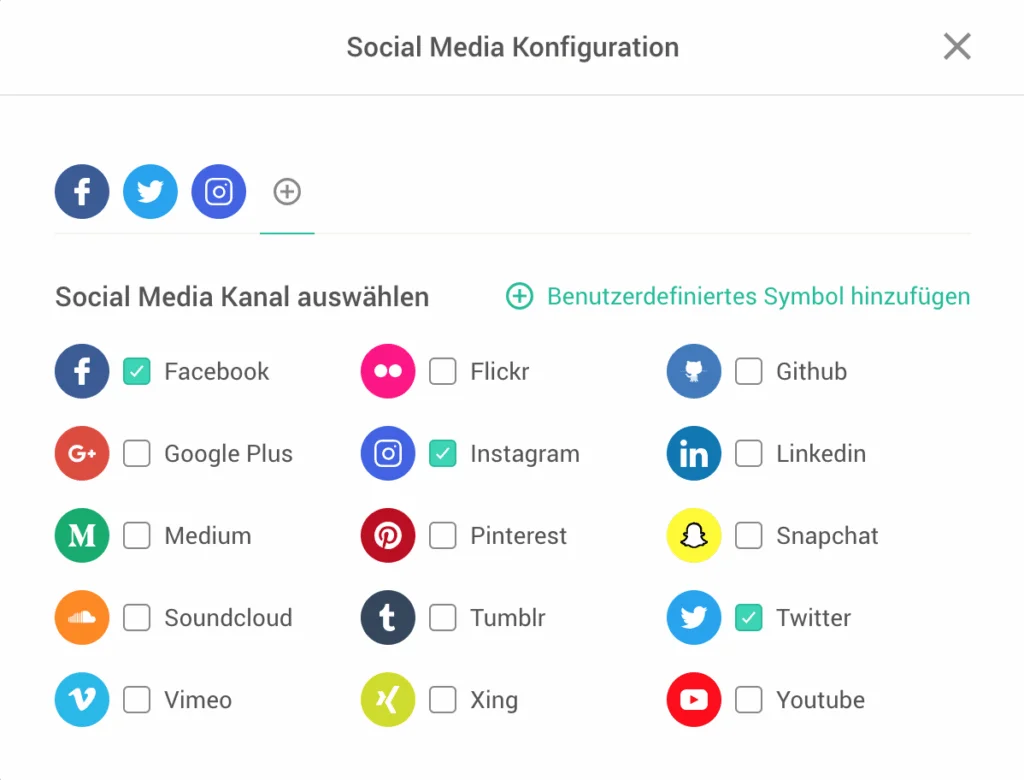Select the plus tab to add channel
This screenshot has height=780, width=1024.
287,191
